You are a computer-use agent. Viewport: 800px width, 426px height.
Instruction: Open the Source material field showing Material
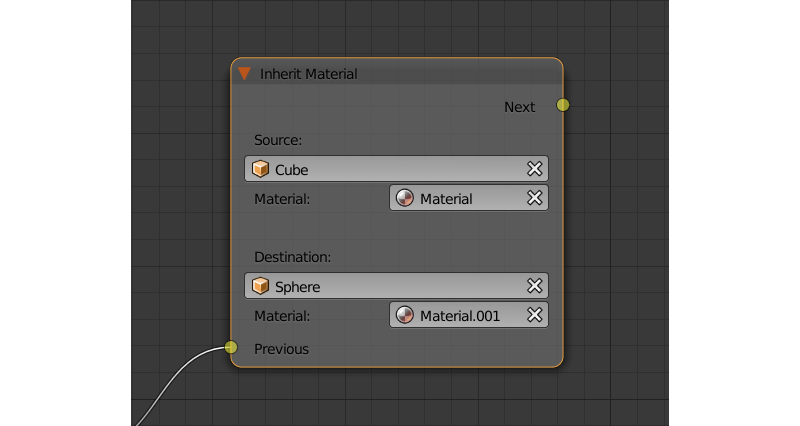pyautogui.click(x=460, y=199)
